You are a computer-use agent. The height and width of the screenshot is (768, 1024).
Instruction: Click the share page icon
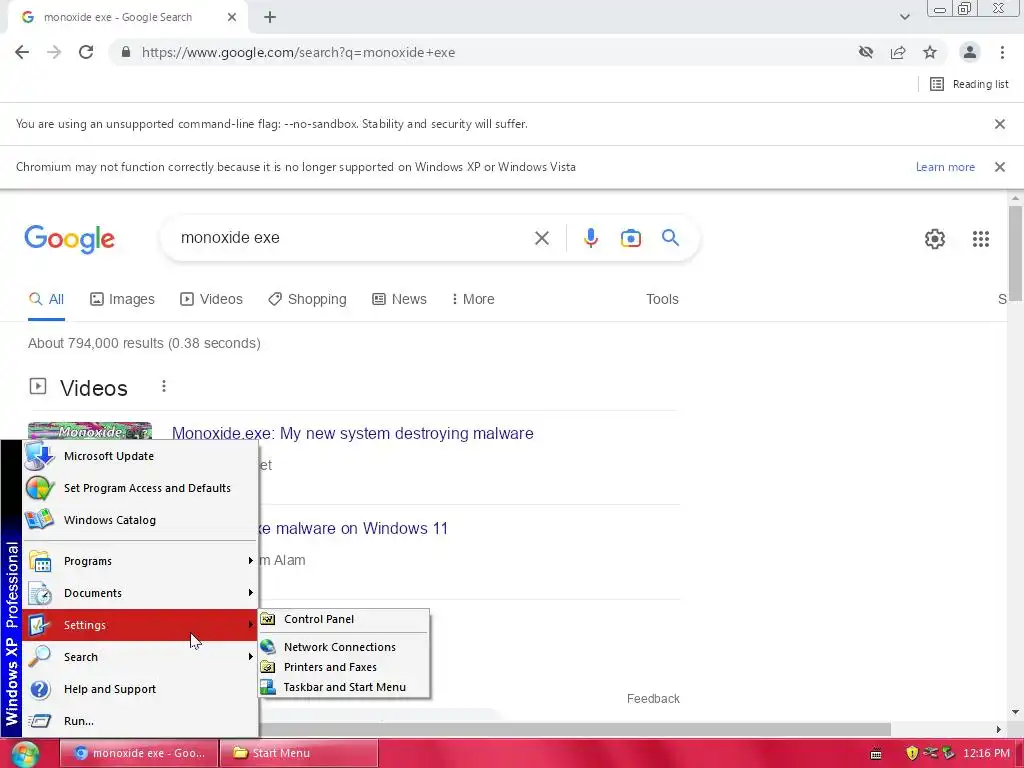coord(898,52)
